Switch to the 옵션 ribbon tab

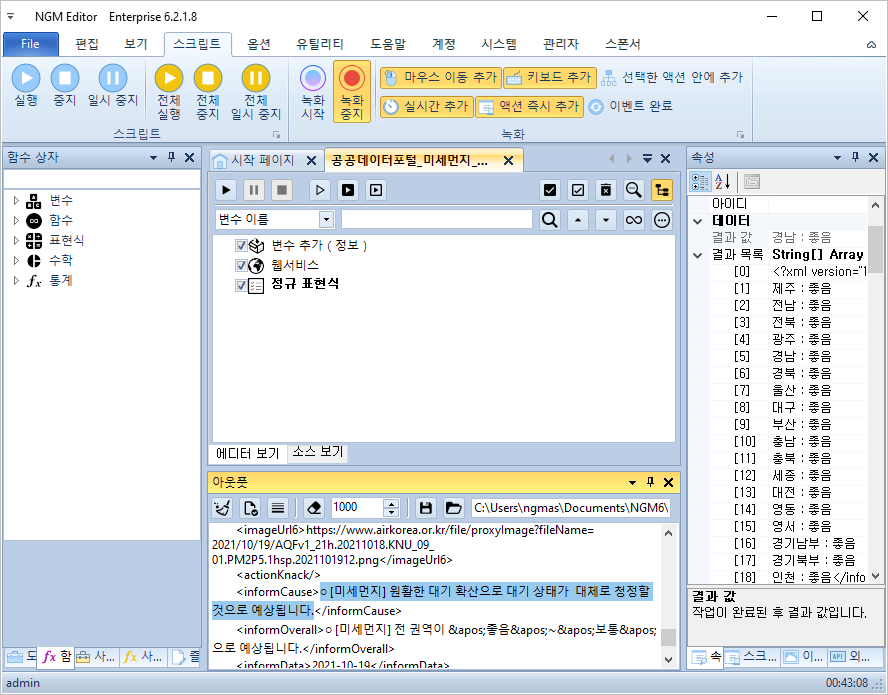coord(259,44)
